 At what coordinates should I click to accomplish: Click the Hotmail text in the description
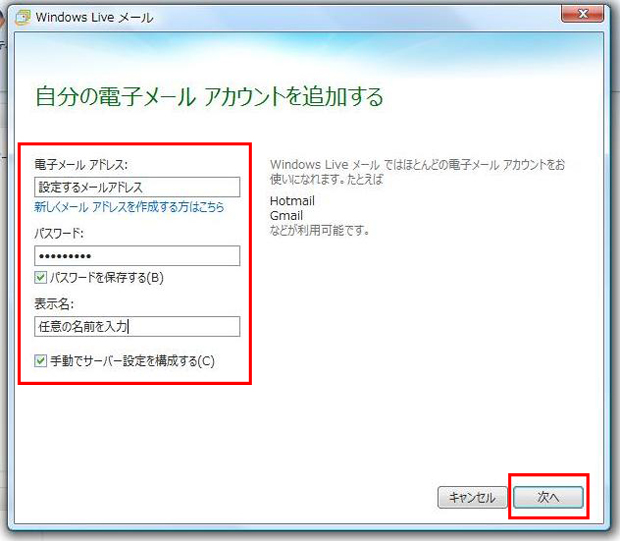(x=292, y=201)
